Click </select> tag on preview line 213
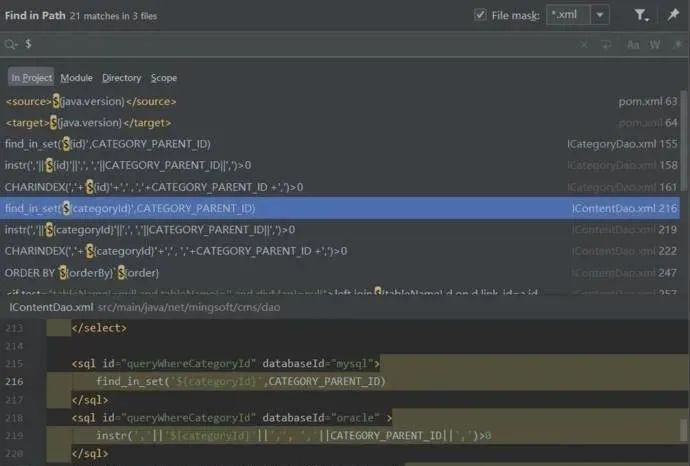 (99, 328)
